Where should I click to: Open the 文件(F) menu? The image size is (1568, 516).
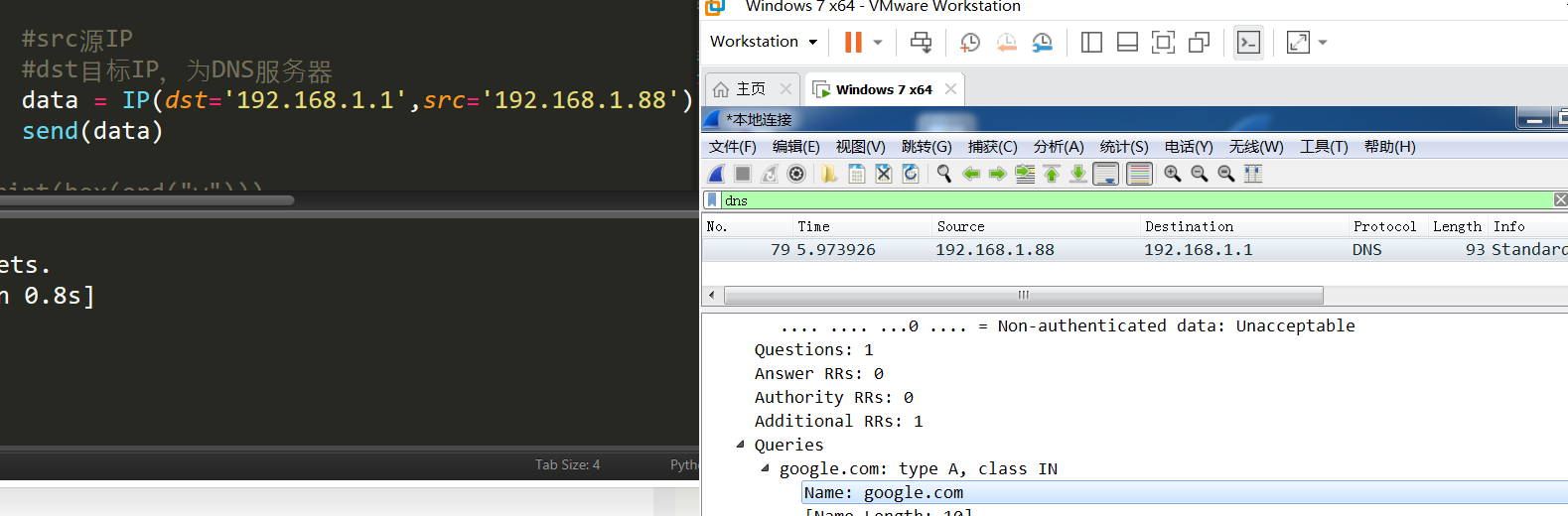[733, 147]
